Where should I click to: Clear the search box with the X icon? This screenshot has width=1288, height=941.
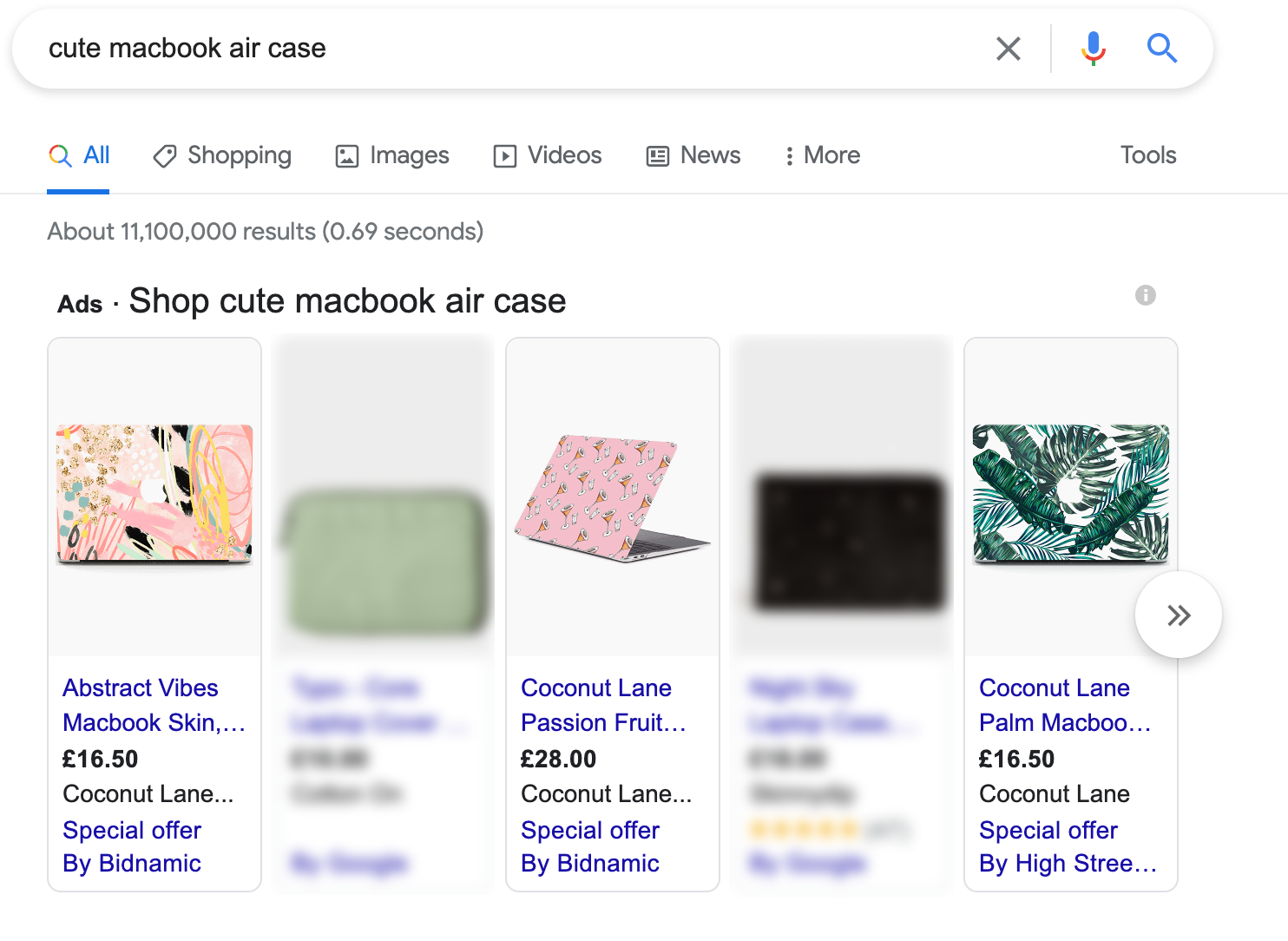tap(1009, 49)
